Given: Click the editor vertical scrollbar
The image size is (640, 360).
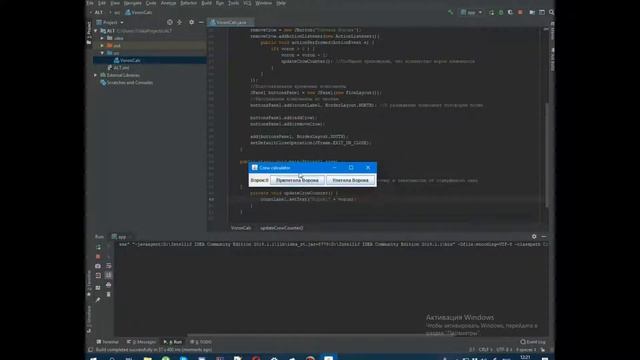Looking at the screenshot, I should (546, 154).
